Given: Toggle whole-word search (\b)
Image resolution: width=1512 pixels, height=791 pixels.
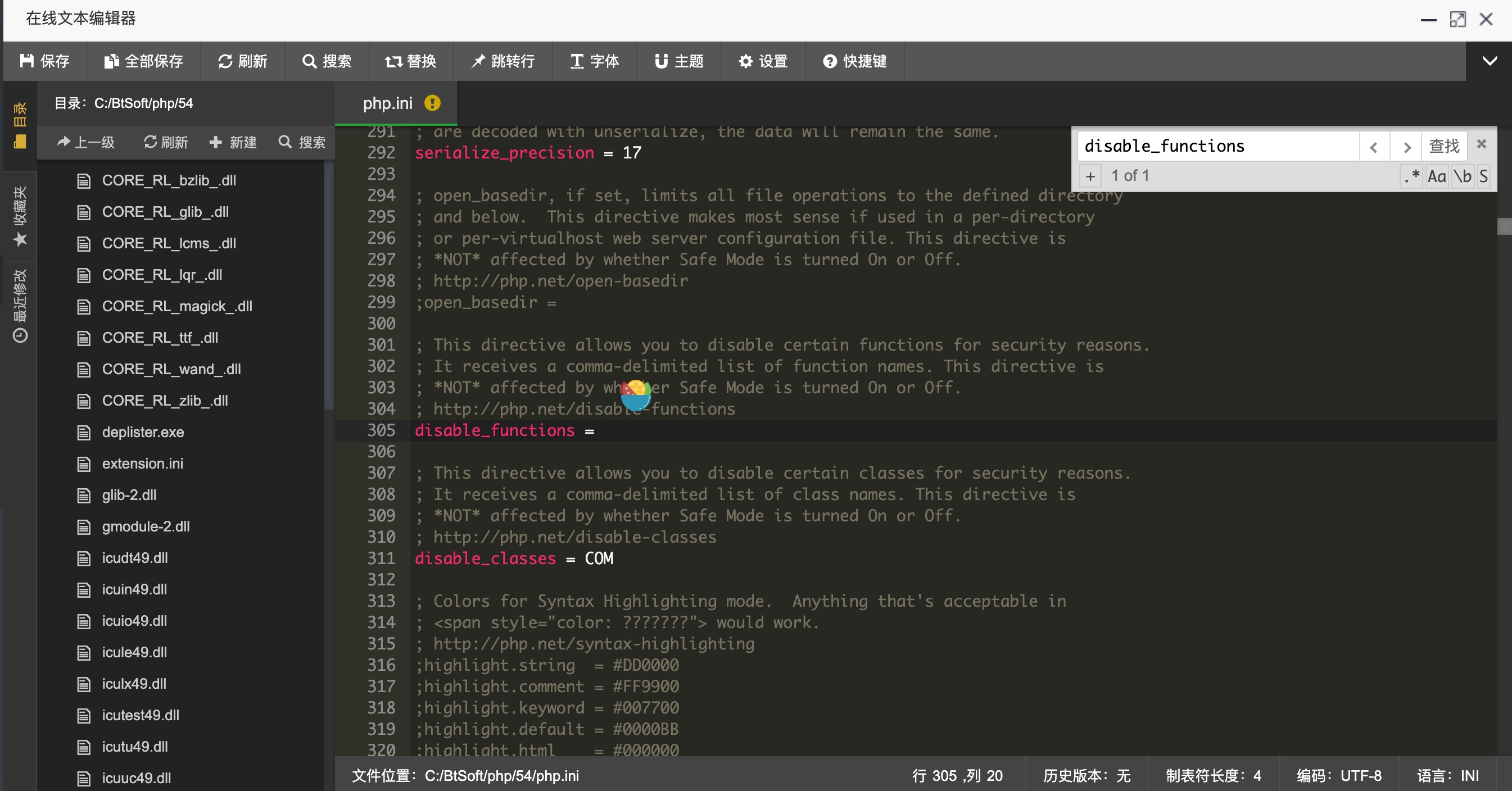Looking at the screenshot, I should pyautogui.click(x=1462, y=176).
